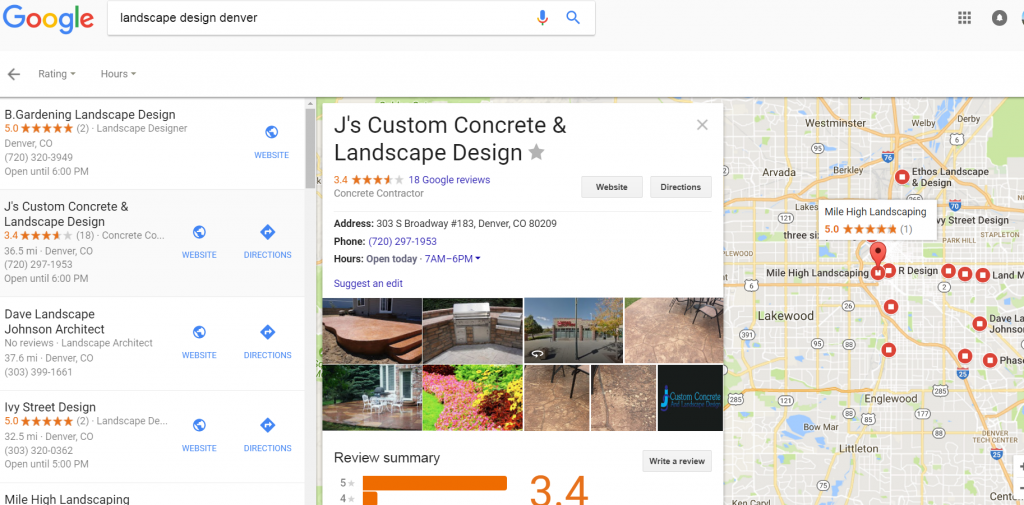Click the Write a review button

point(677,461)
